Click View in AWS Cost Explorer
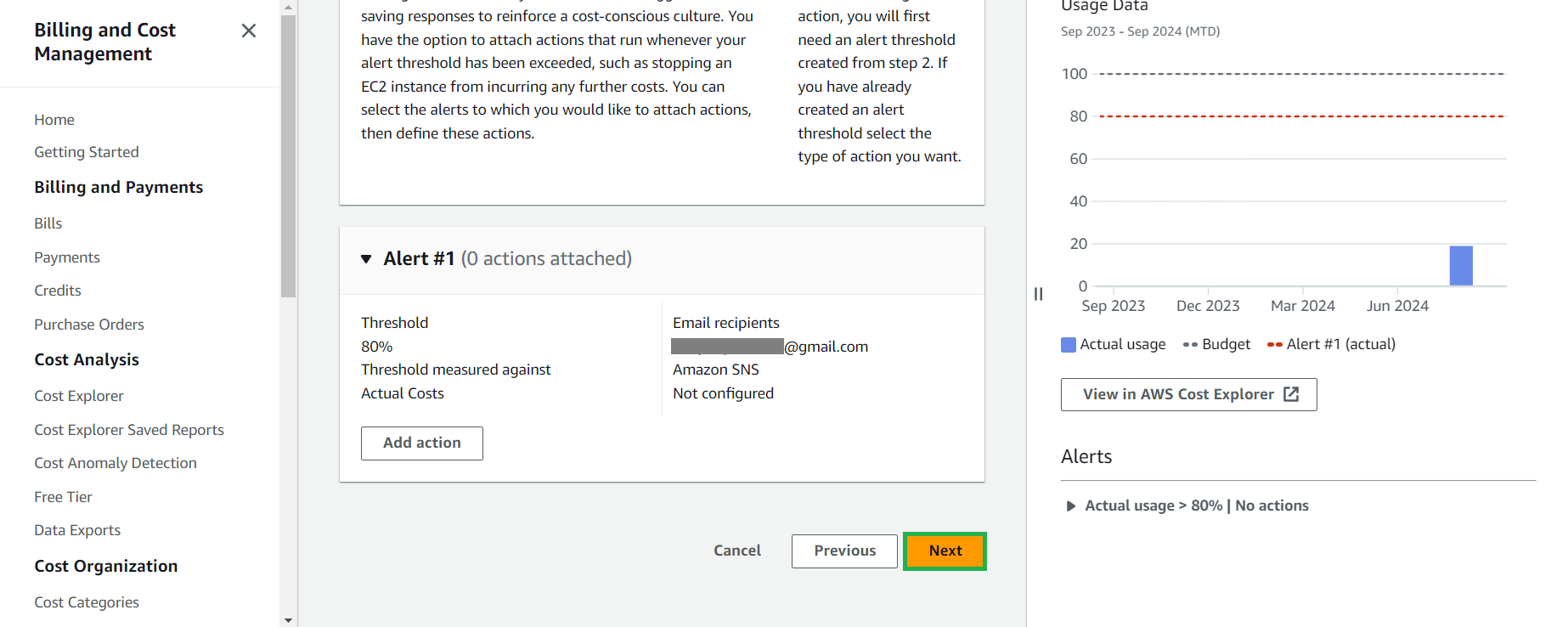 tap(1188, 395)
